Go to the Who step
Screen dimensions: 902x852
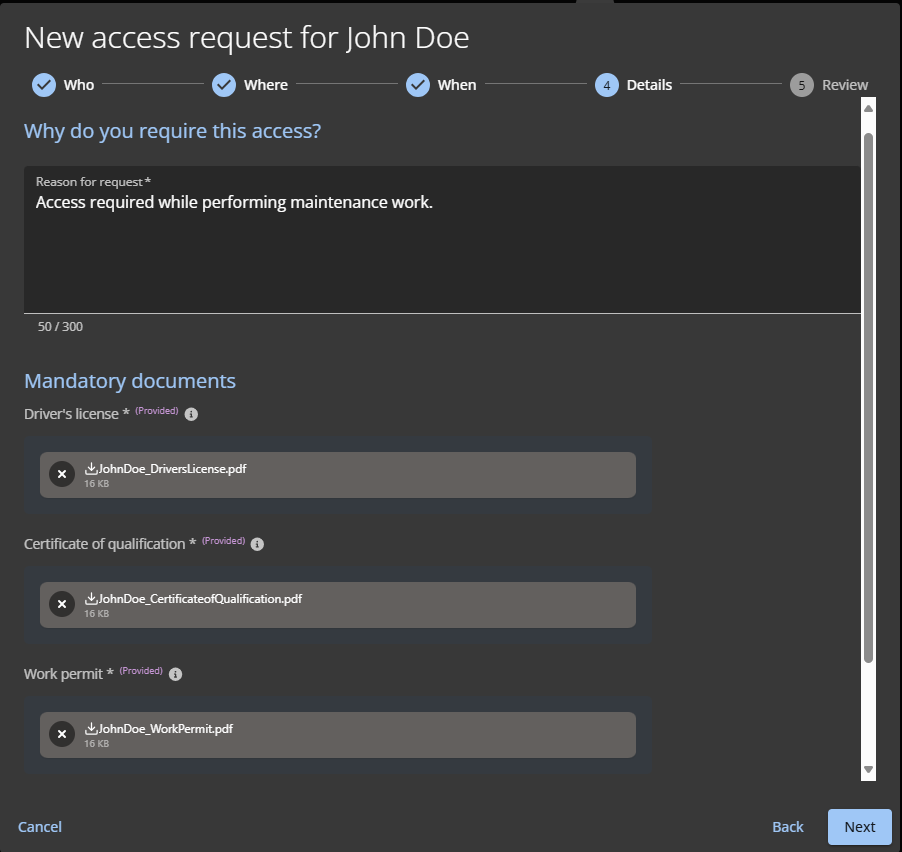[x=44, y=85]
